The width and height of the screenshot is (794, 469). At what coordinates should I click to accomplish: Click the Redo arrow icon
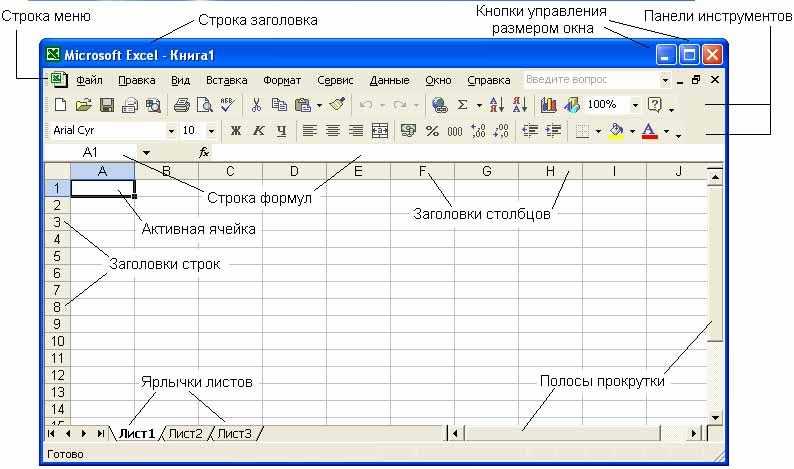point(400,105)
